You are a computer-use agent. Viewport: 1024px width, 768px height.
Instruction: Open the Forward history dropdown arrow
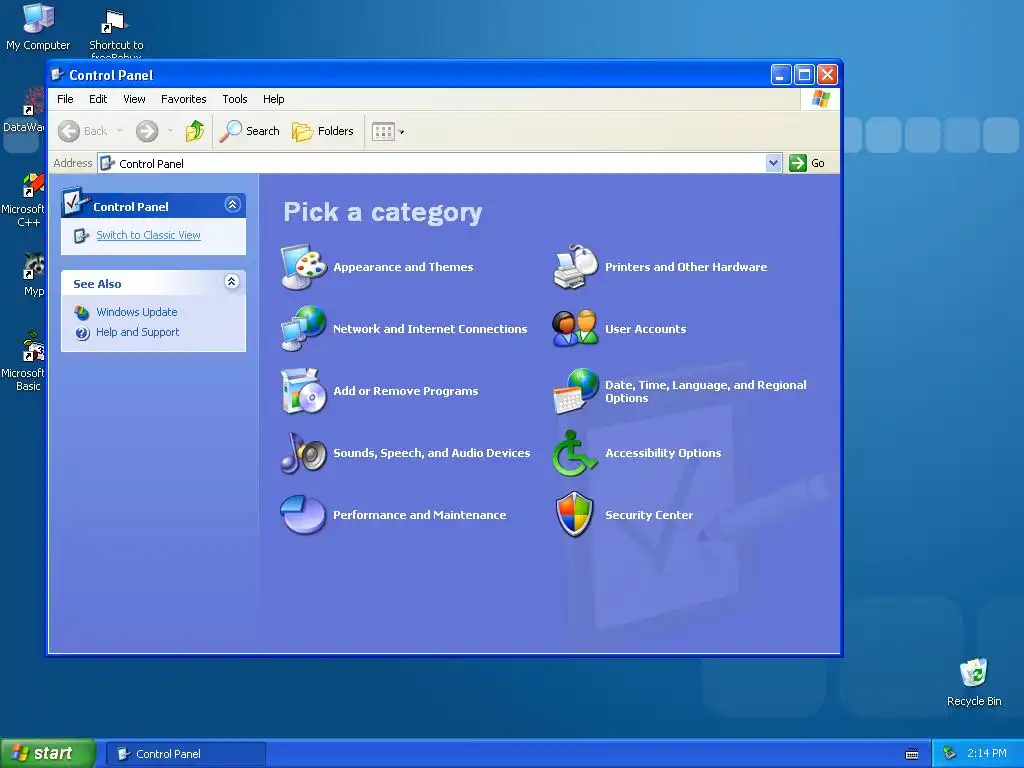pyautogui.click(x=170, y=131)
